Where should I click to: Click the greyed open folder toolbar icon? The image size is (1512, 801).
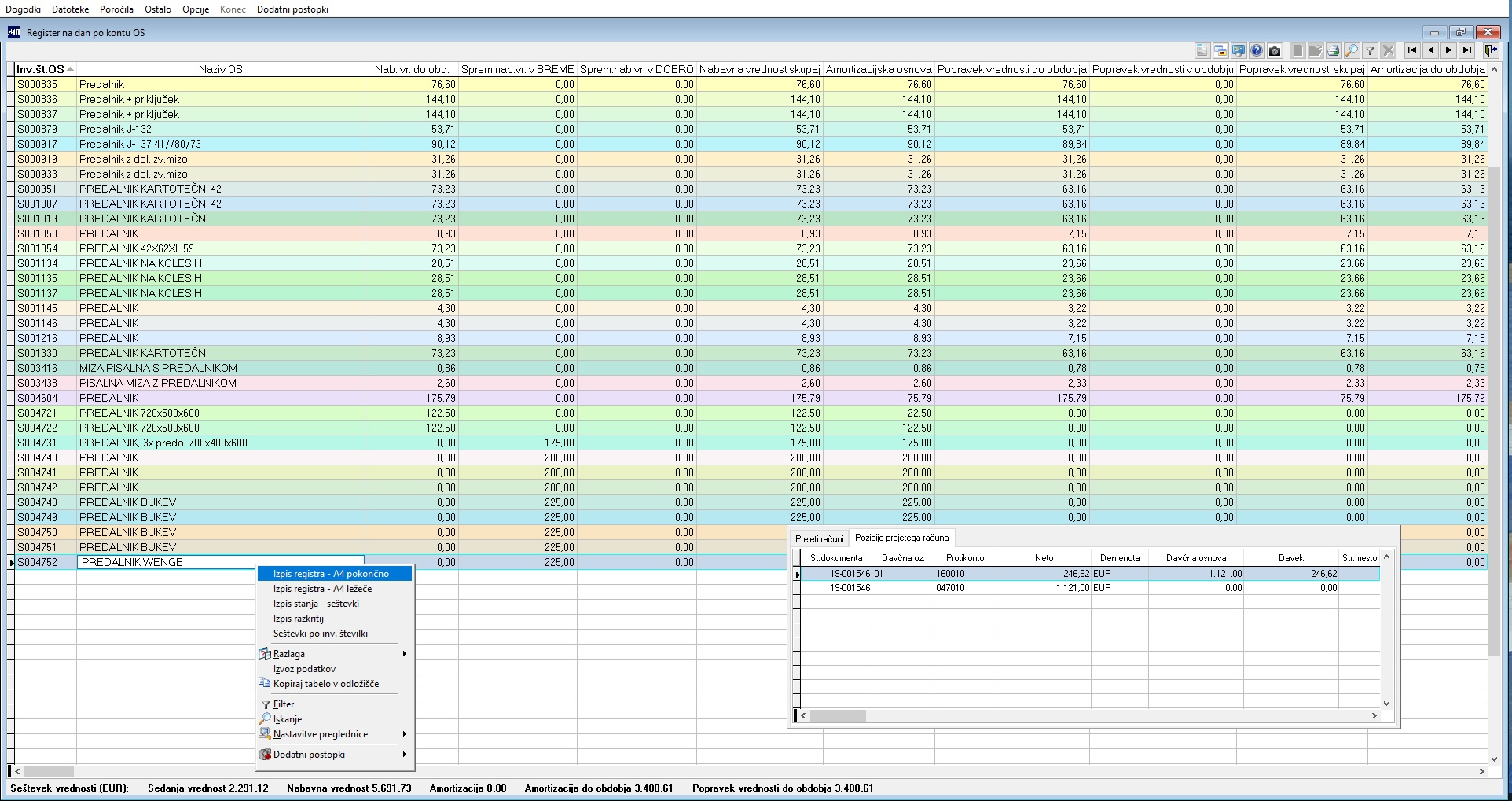[1316, 51]
